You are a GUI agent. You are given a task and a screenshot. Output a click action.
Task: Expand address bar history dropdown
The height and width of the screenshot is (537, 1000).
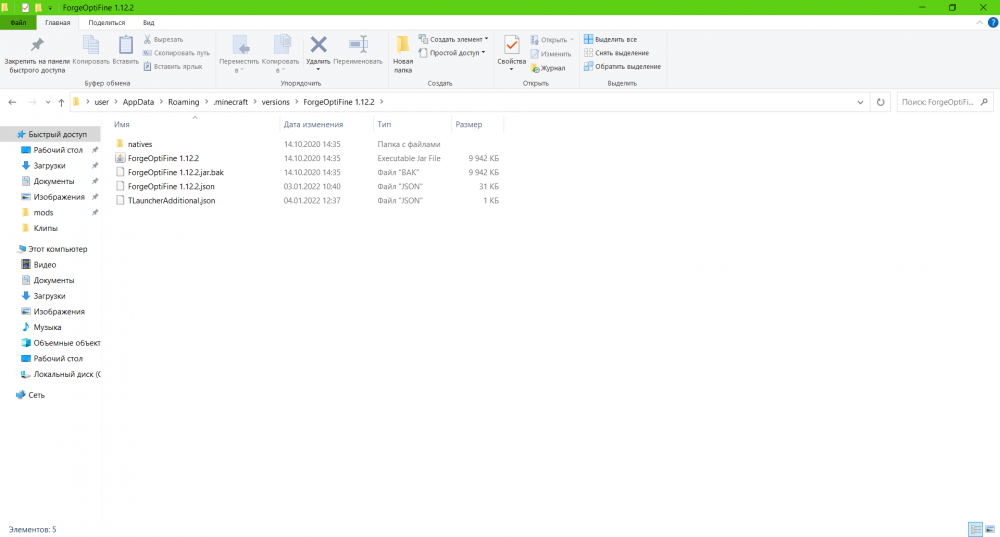click(x=860, y=102)
